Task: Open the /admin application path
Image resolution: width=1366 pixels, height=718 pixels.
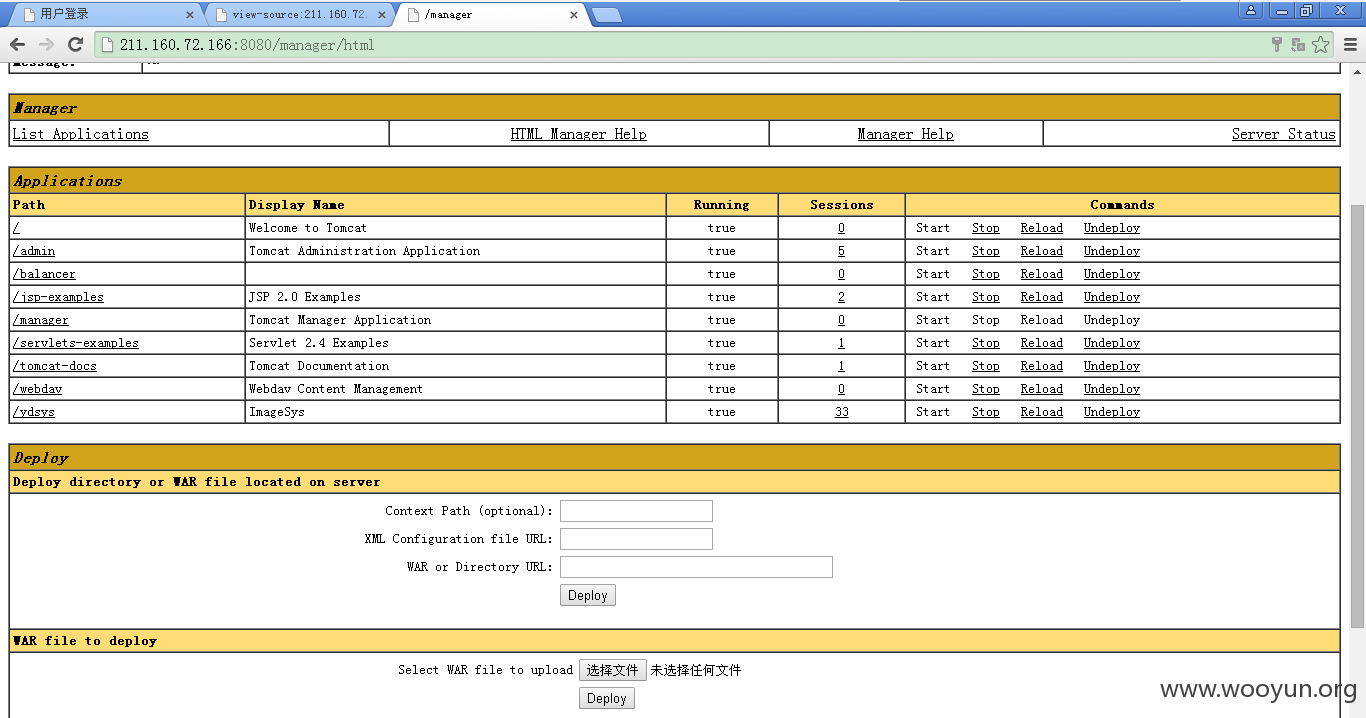Action: (34, 251)
